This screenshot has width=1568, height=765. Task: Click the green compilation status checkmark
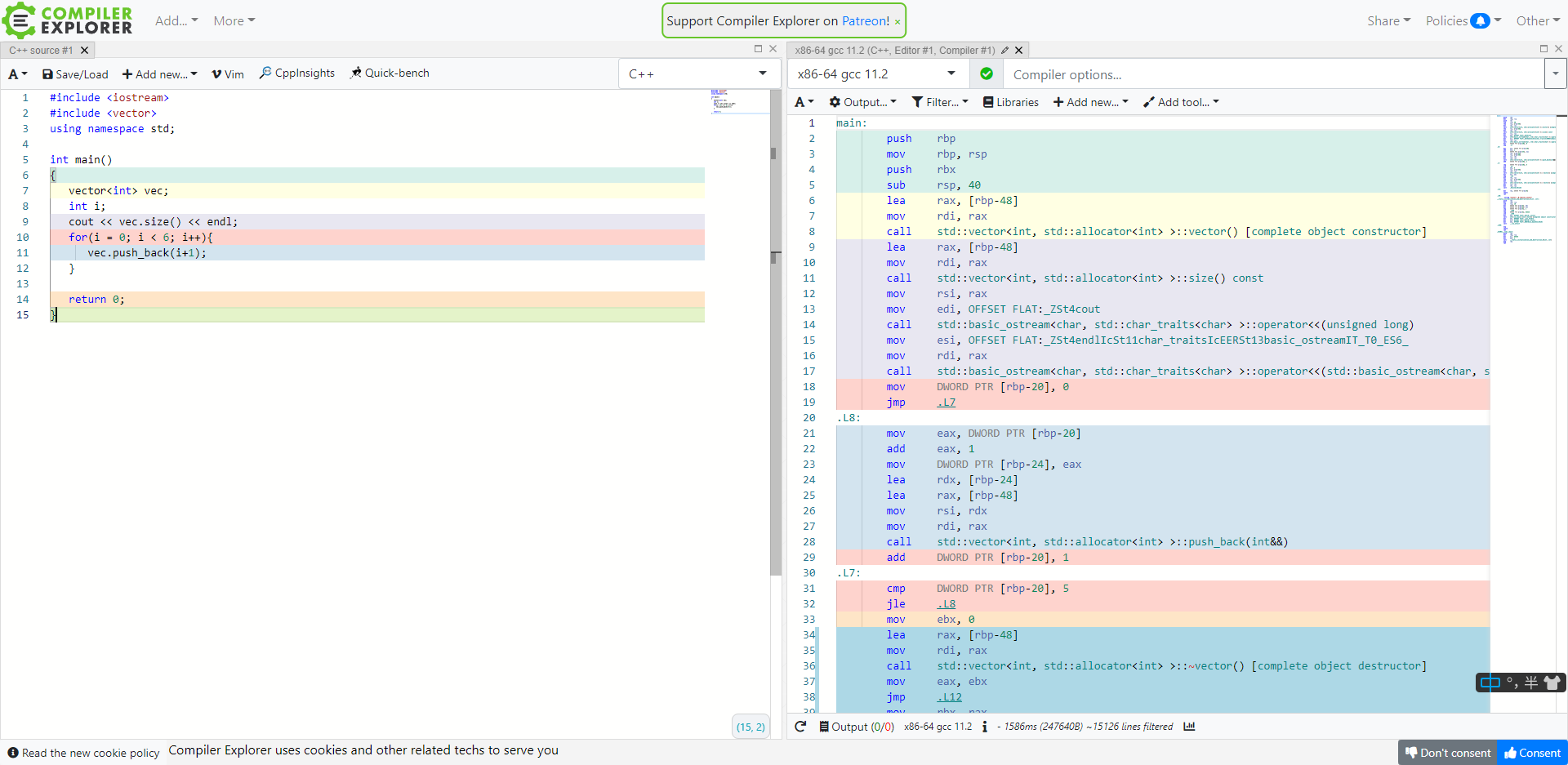pyautogui.click(x=987, y=74)
